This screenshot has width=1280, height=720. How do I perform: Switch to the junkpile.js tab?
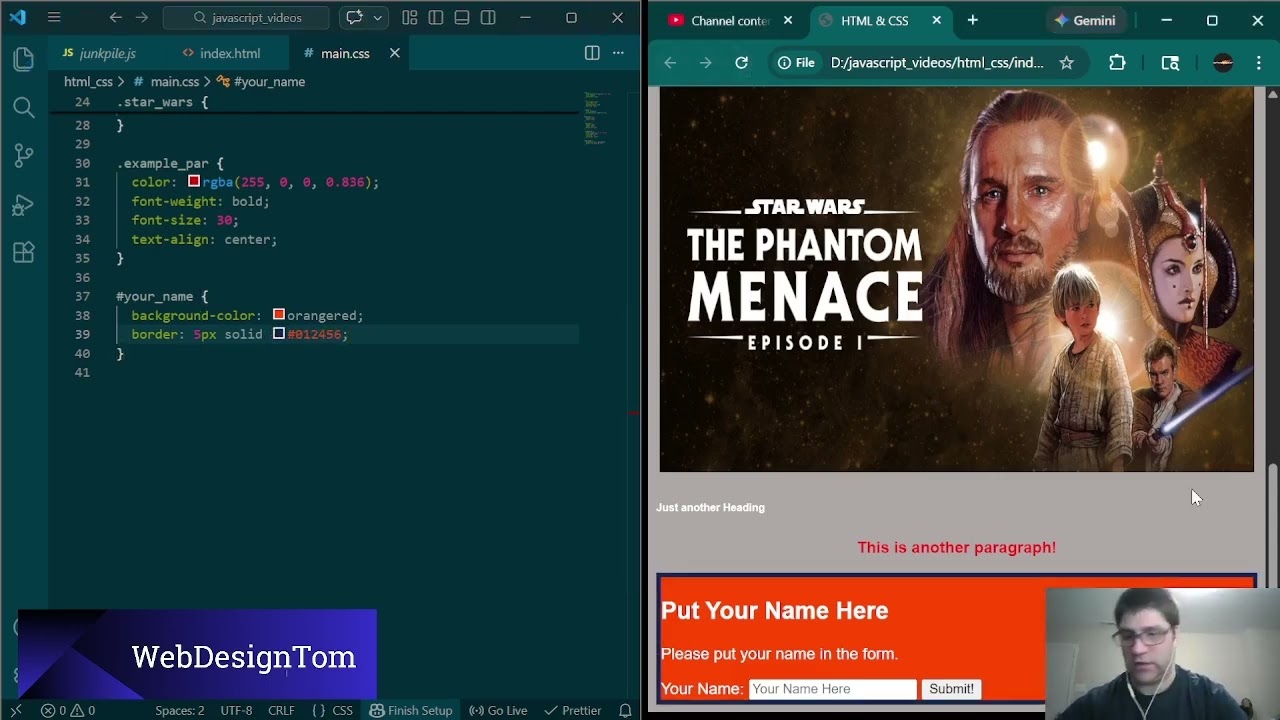(x=99, y=53)
